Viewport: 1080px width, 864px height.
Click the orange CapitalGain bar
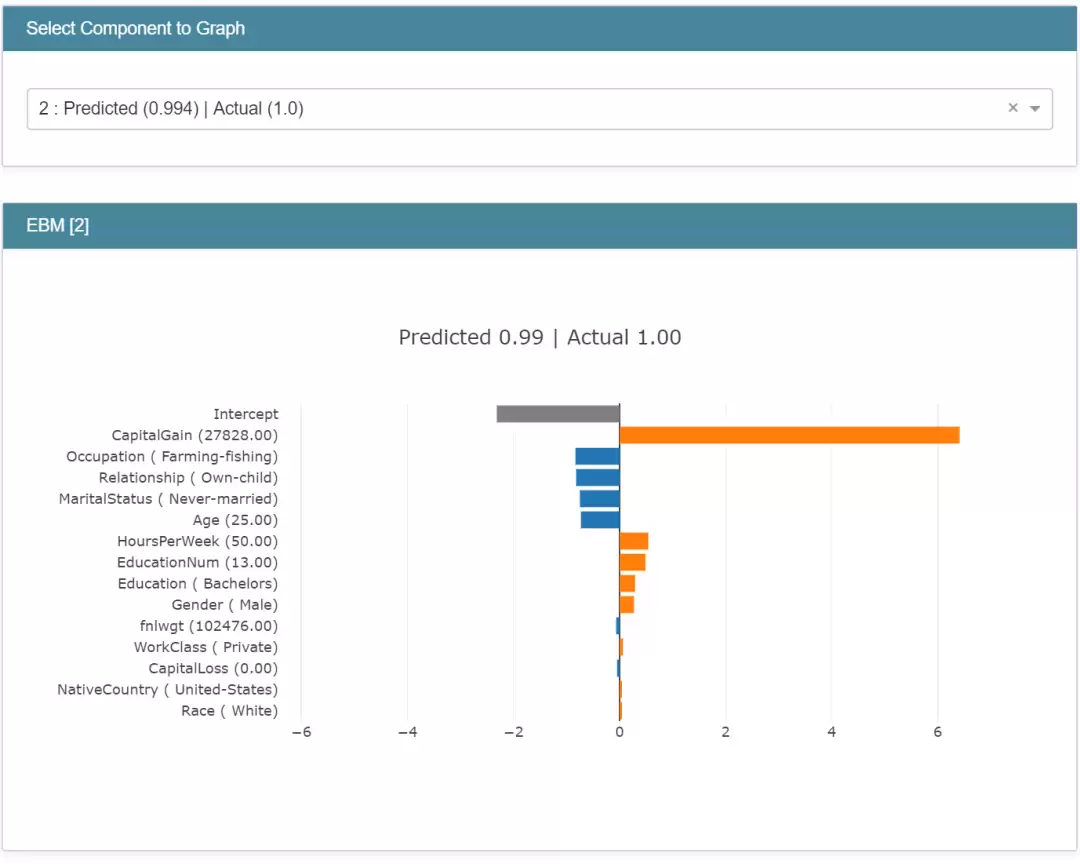pos(789,435)
